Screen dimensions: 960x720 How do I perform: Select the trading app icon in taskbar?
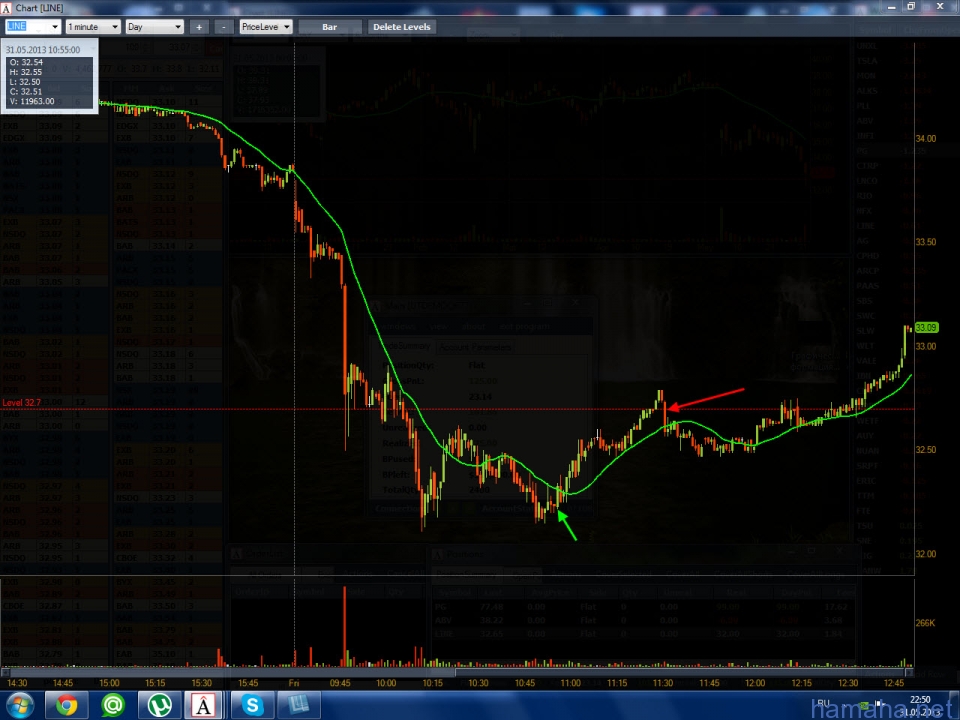click(205, 705)
